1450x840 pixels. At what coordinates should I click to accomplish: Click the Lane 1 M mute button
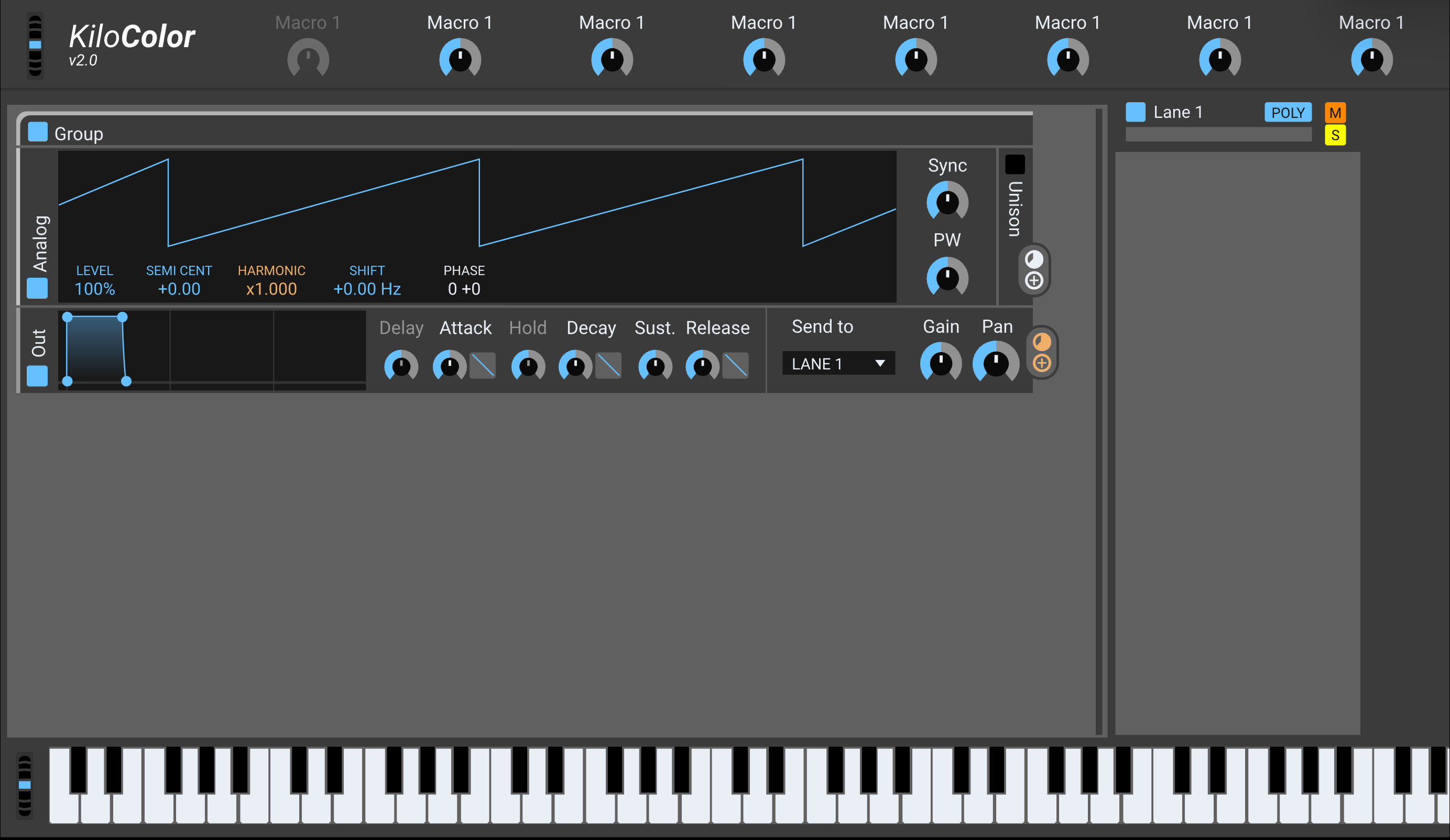(1335, 113)
